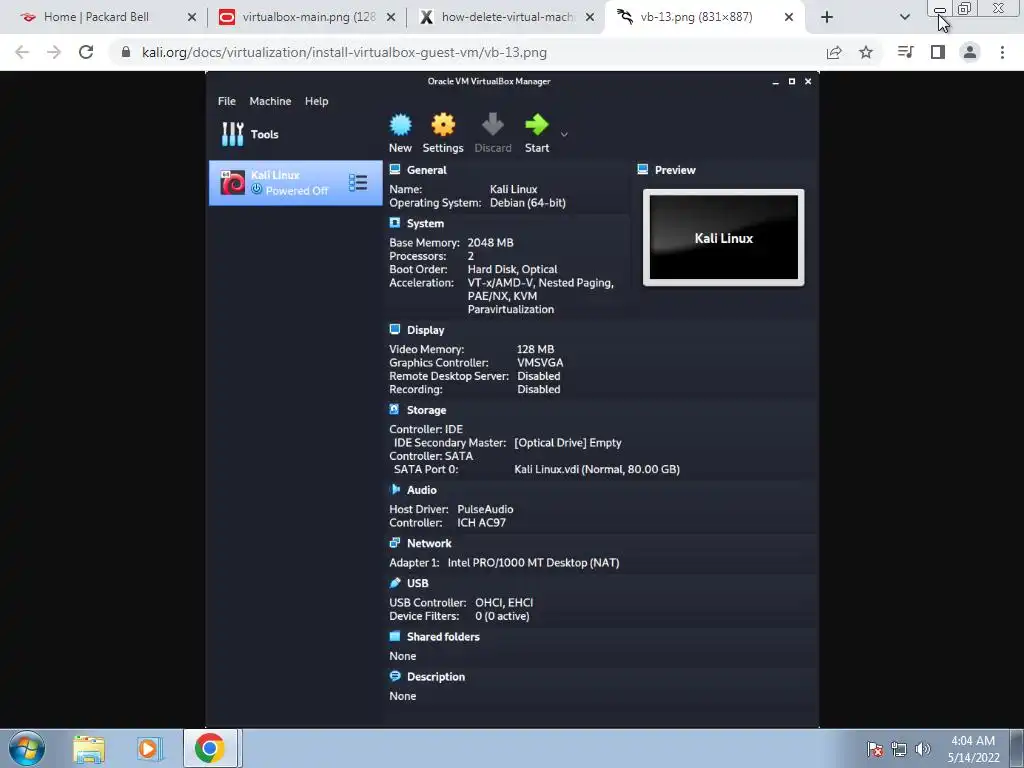Switch to the virtualbox-main.png tab
The width and height of the screenshot is (1024, 768).
tap(307, 17)
